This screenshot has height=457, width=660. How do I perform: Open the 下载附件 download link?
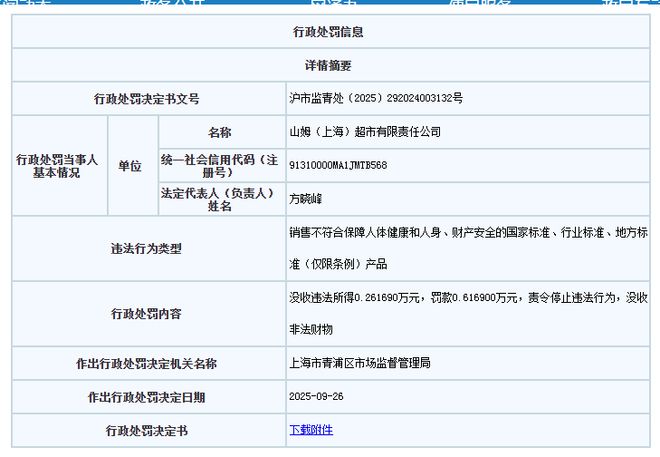[x=311, y=430]
